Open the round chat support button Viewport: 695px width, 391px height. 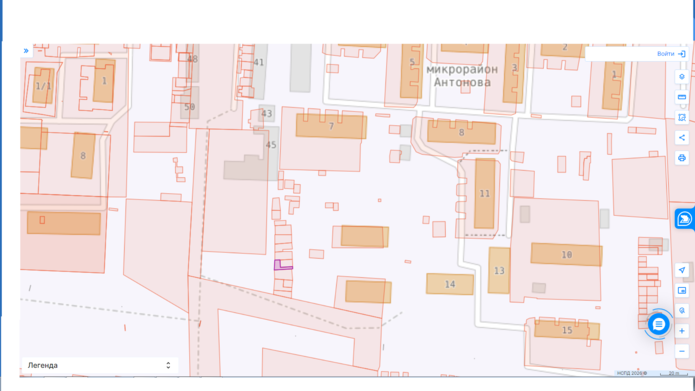point(658,325)
